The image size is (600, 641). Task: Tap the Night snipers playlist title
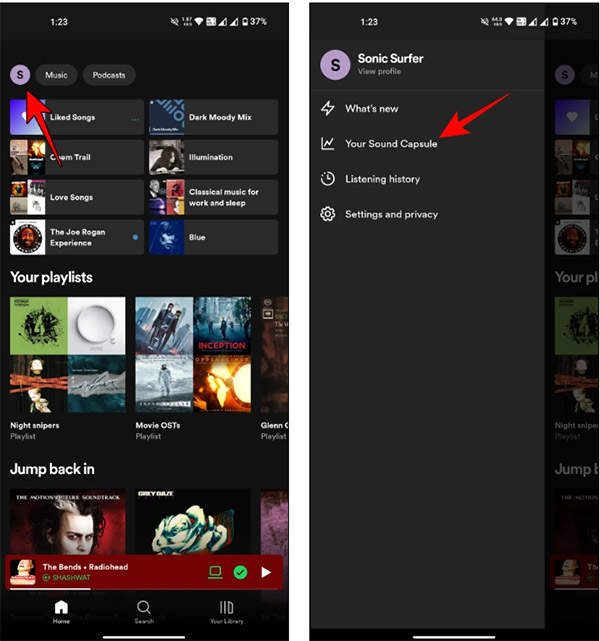coord(35,425)
